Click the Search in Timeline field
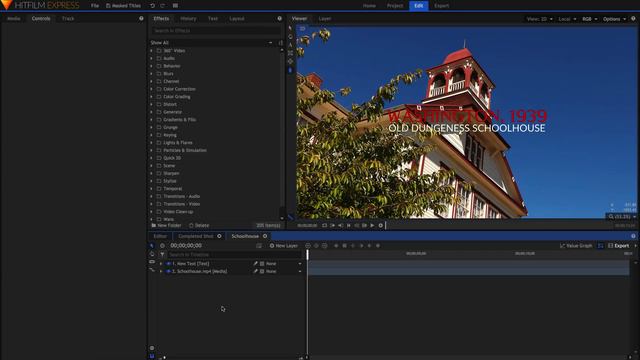This screenshot has height=360, width=640. tap(234, 254)
